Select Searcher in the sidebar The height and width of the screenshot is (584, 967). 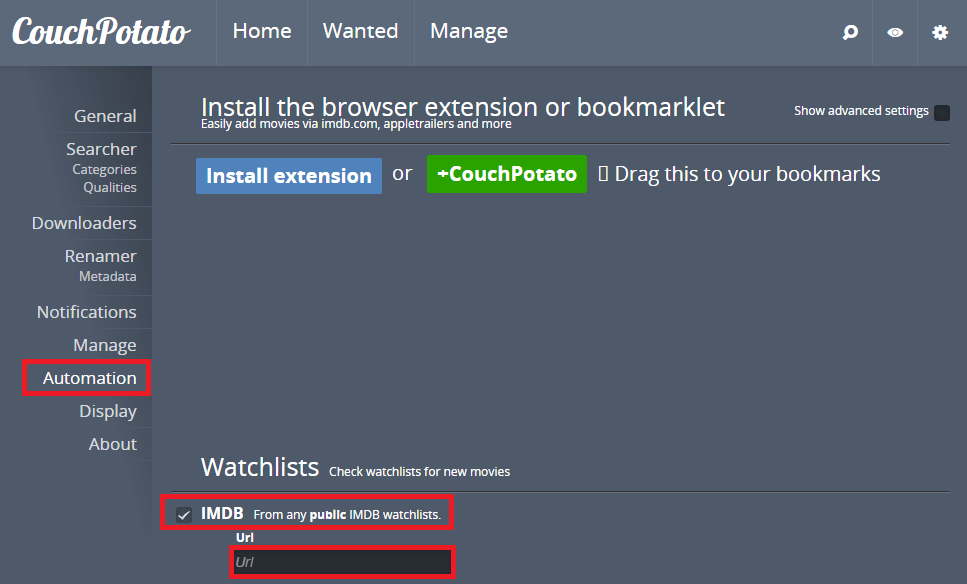click(101, 149)
